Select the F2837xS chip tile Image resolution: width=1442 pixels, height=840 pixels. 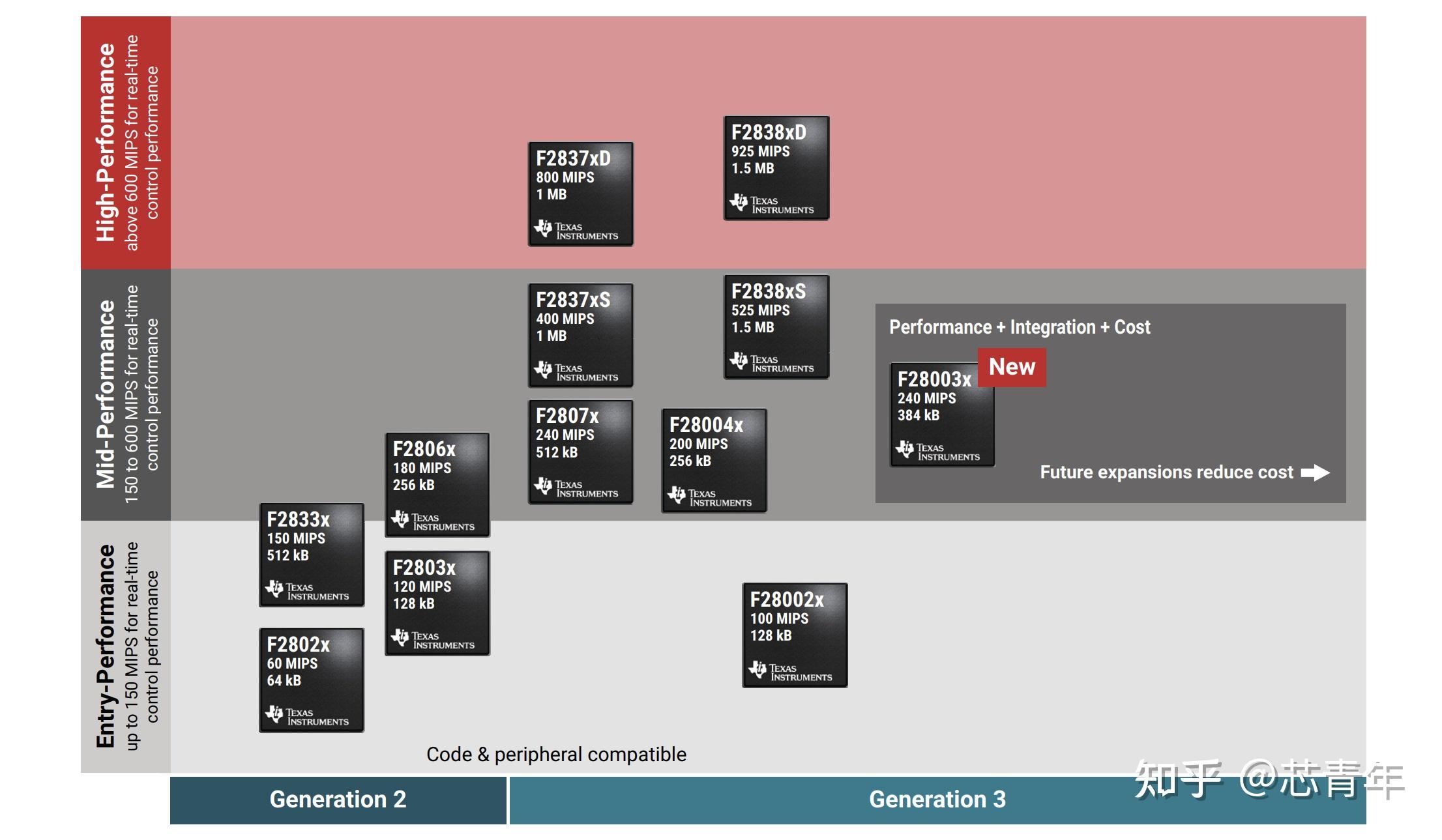[x=580, y=335]
